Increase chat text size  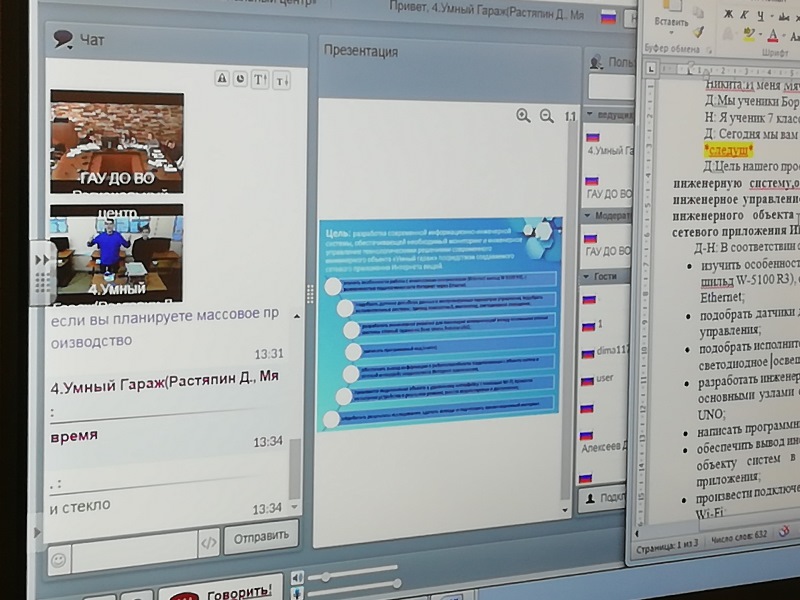point(260,78)
